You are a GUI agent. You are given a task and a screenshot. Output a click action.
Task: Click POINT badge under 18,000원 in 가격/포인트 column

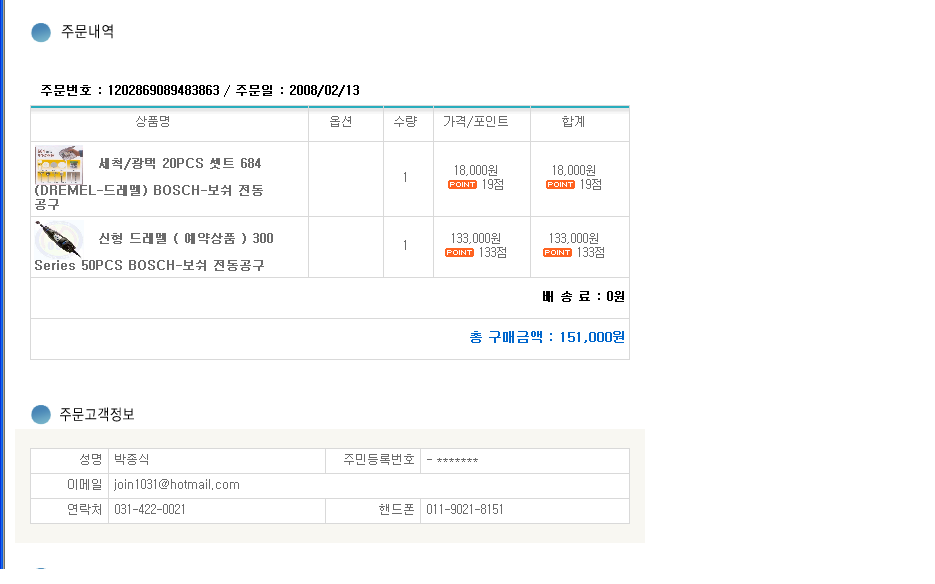462,185
